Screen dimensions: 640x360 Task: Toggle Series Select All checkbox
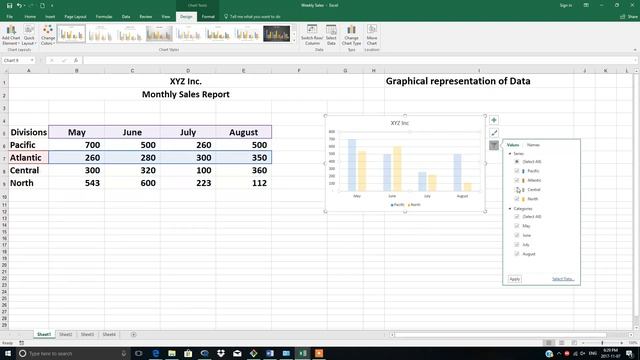pos(517,162)
